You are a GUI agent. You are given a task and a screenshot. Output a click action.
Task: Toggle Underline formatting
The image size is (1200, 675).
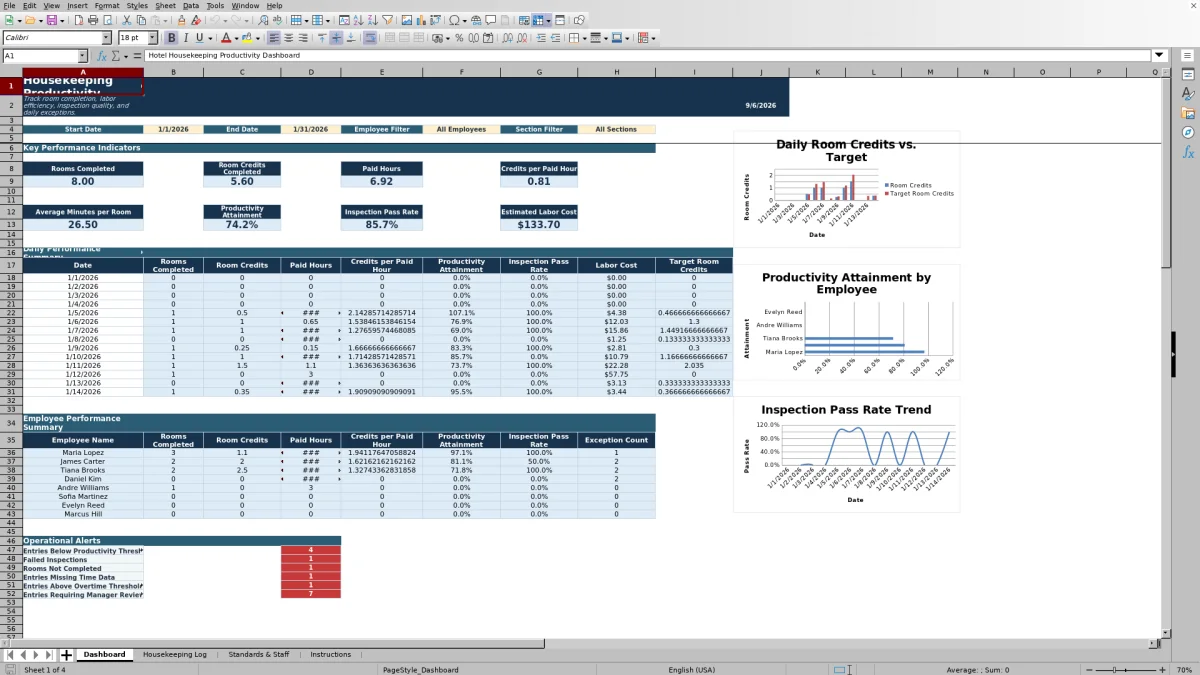[x=199, y=38]
